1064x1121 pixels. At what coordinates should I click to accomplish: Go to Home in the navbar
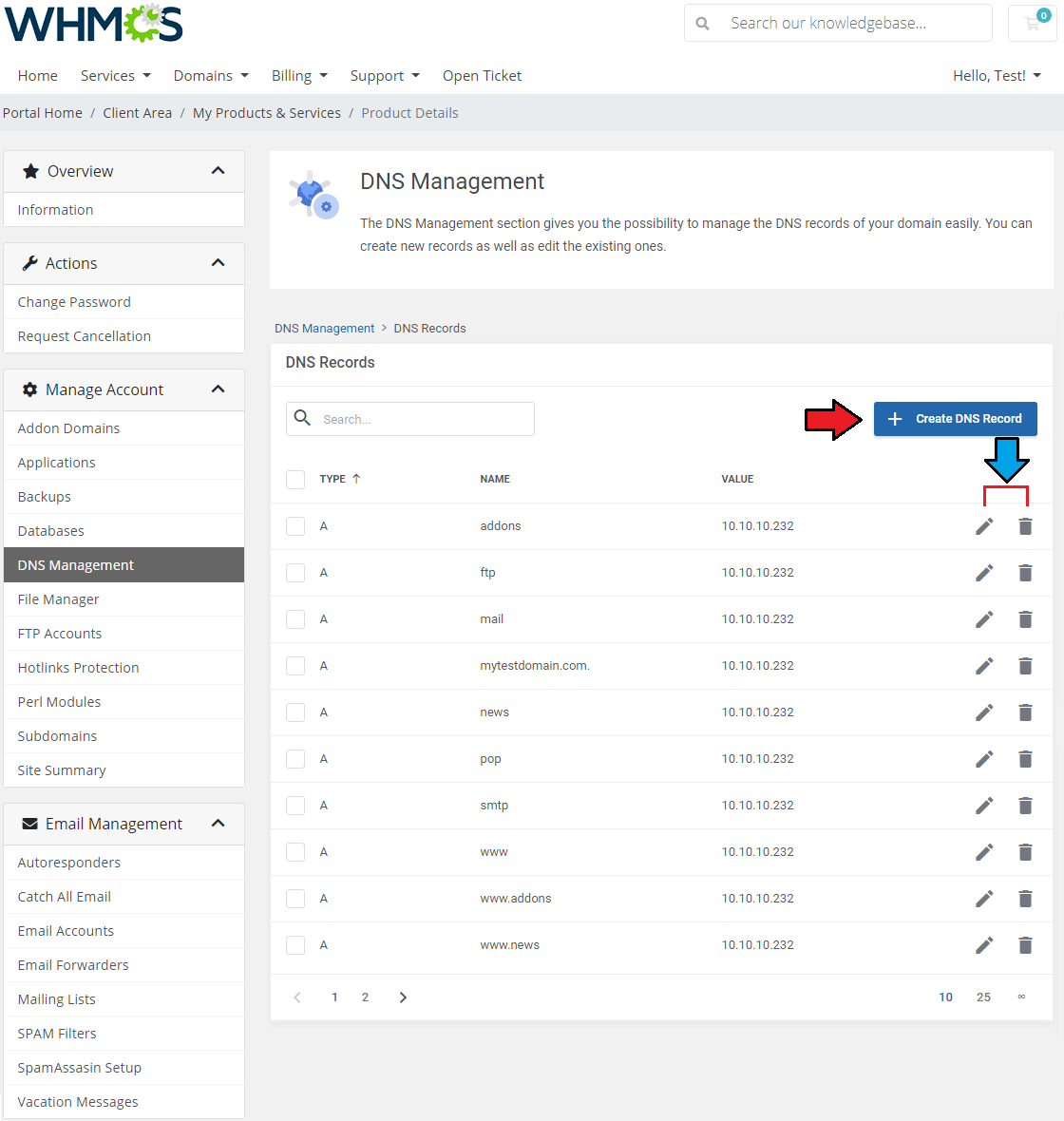(37, 76)
